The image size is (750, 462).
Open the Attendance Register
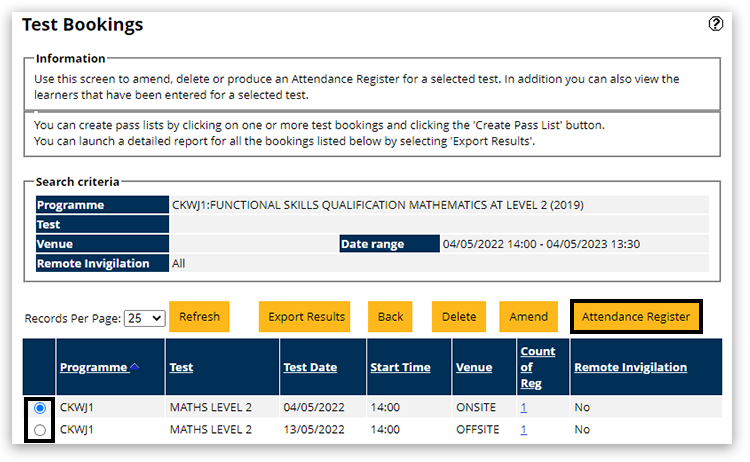coord(636,317)
